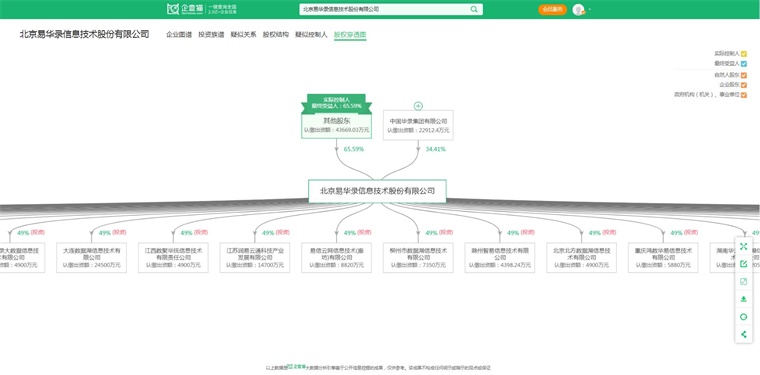Click the download image icon
Image resolution: width=760 pixels, height=375 pixels.
(x=744, y=299)
